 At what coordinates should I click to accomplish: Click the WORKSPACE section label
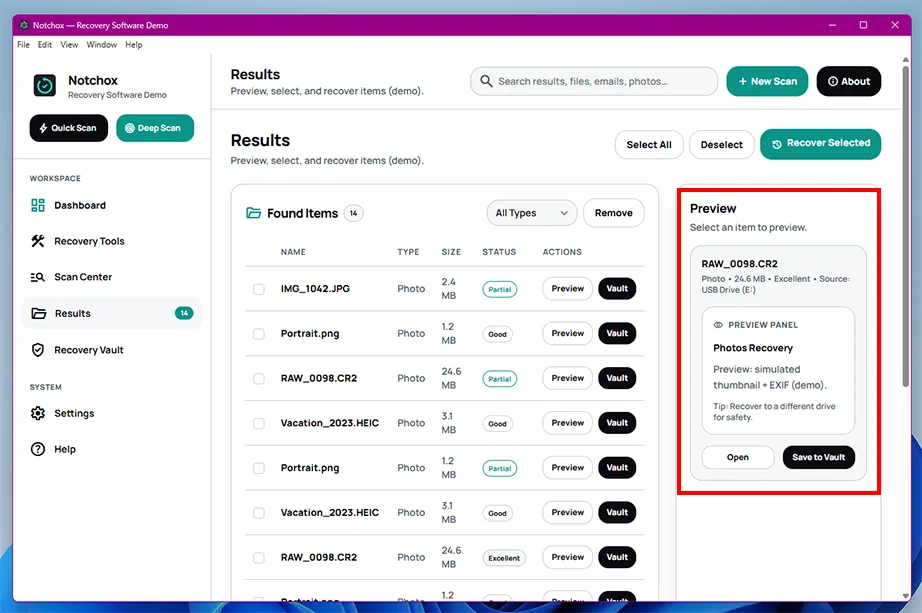pos(55,178)
